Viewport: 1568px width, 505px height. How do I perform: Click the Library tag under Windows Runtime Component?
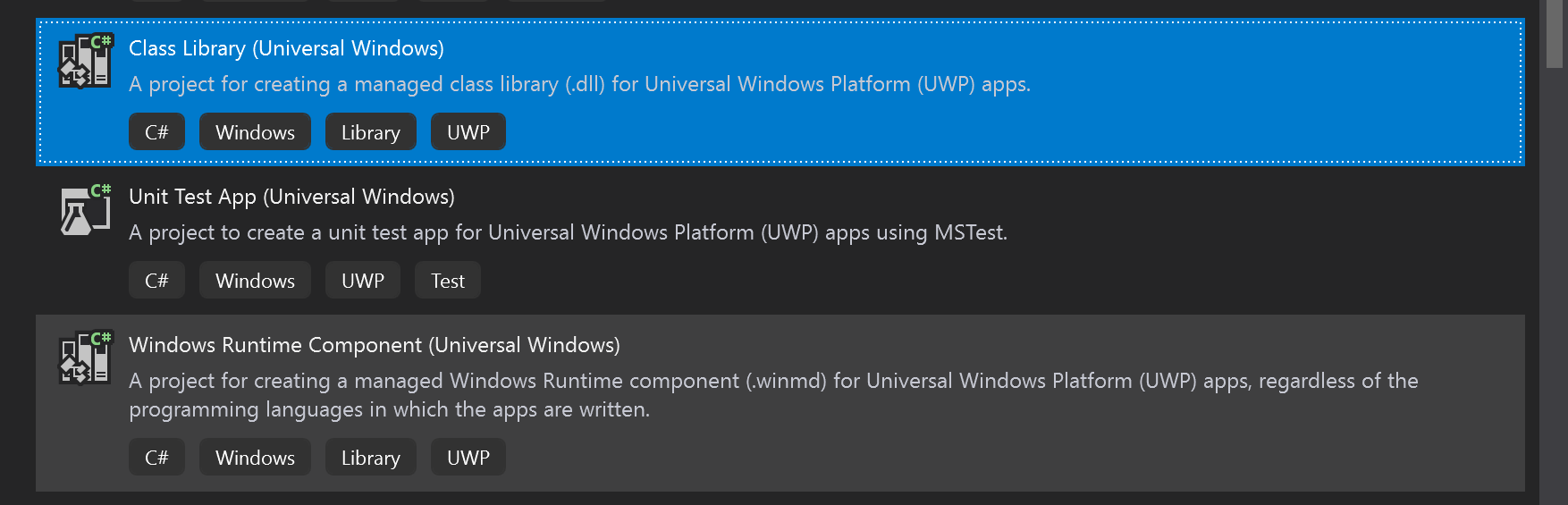pyautogui.click(x=370, y=458)
